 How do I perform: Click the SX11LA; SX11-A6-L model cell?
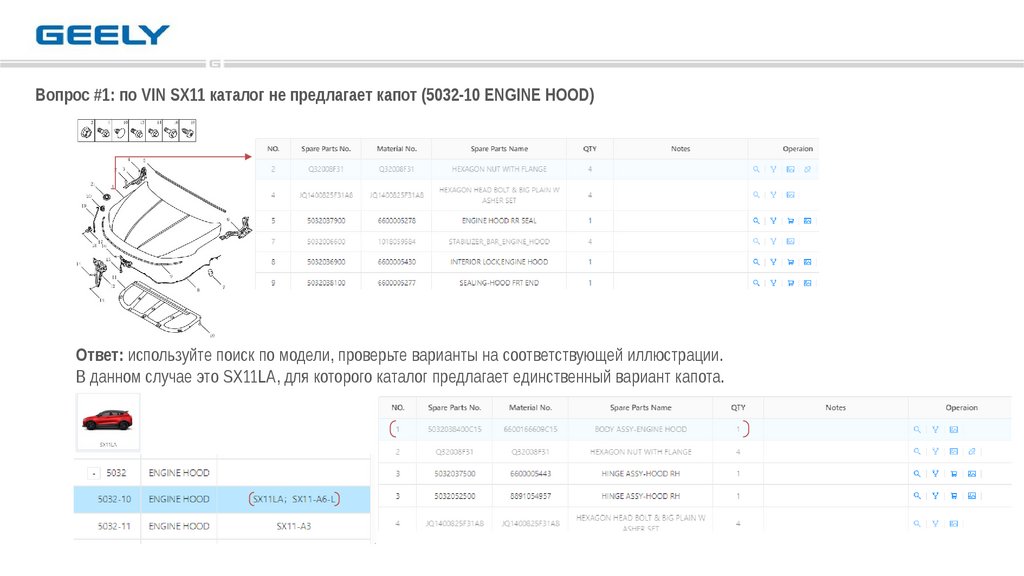(x=294, y=500)
